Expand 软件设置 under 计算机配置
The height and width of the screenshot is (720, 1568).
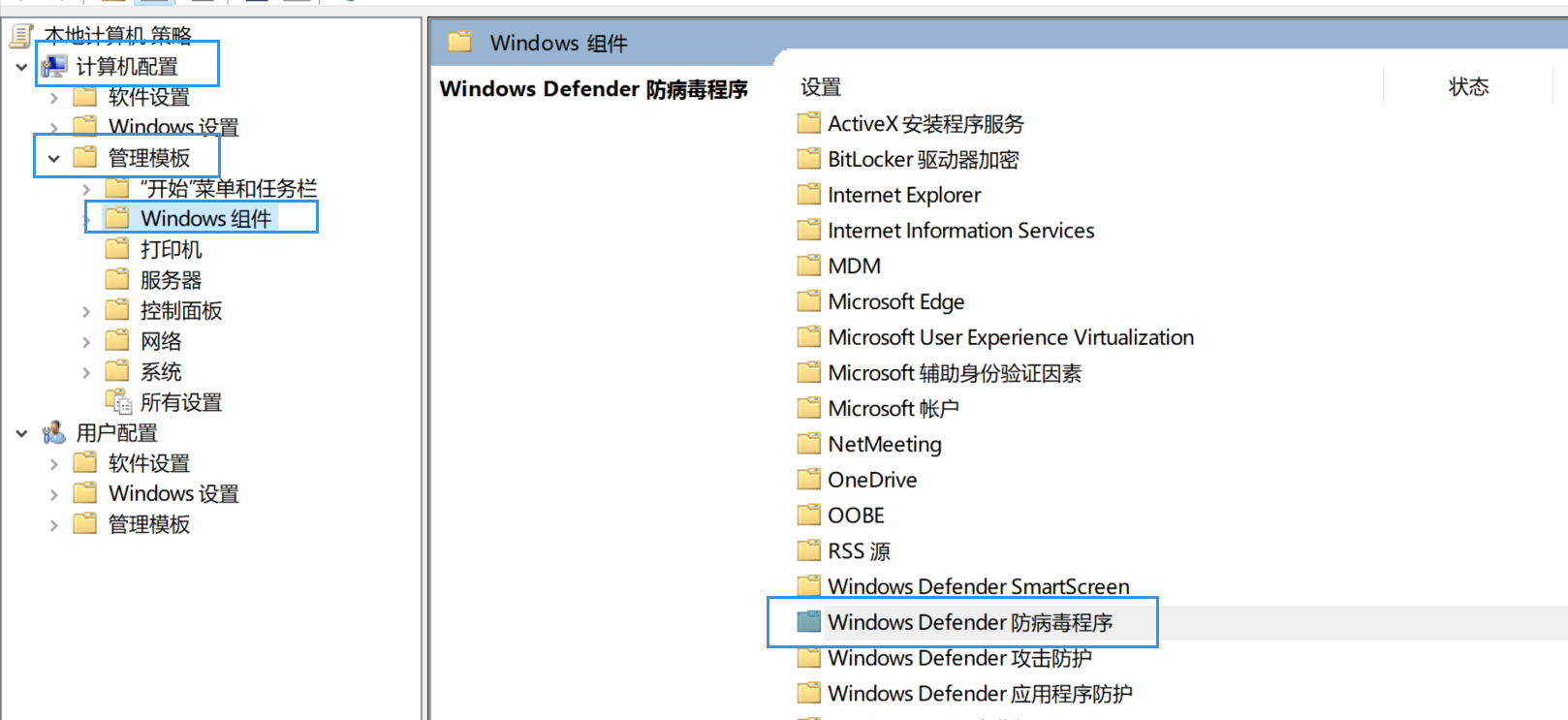click(54, 97)
